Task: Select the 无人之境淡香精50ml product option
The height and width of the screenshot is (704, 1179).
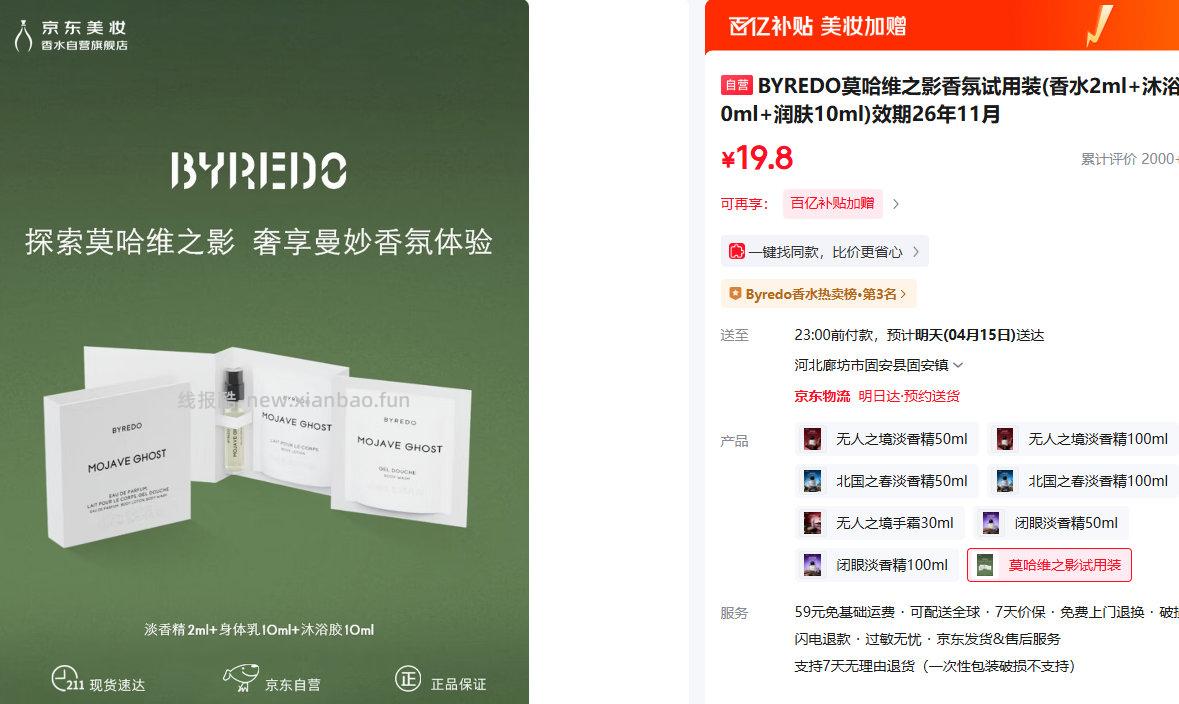Action: (x=886, y=438)
